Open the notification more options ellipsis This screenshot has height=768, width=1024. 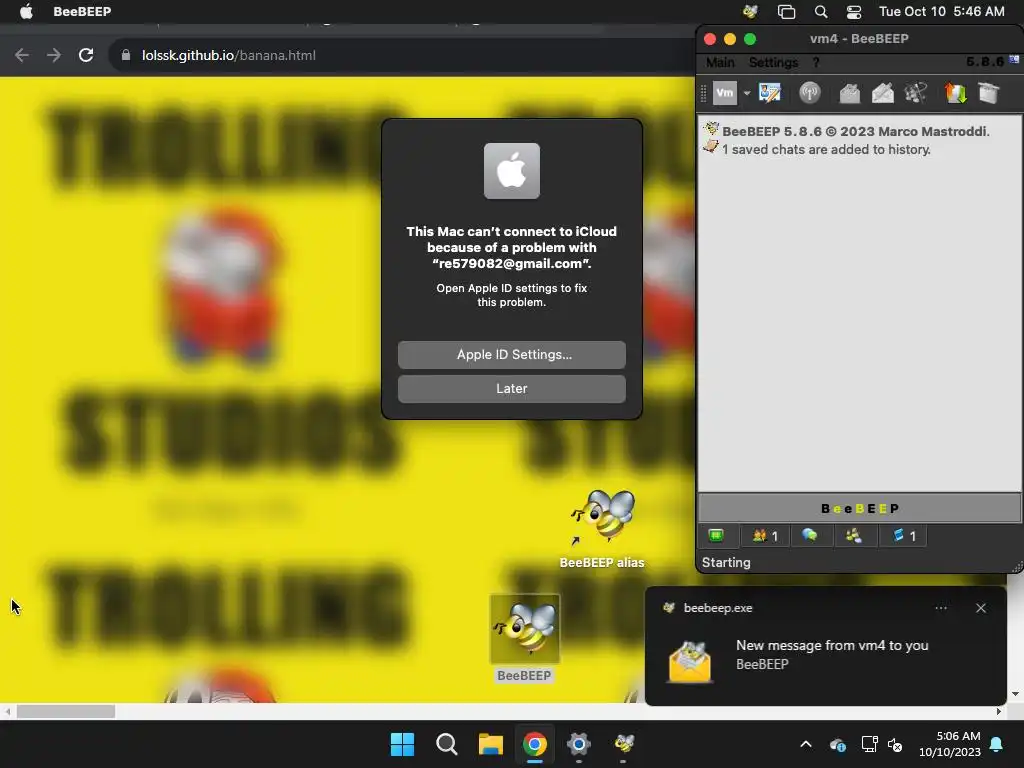tap(941, 608)
